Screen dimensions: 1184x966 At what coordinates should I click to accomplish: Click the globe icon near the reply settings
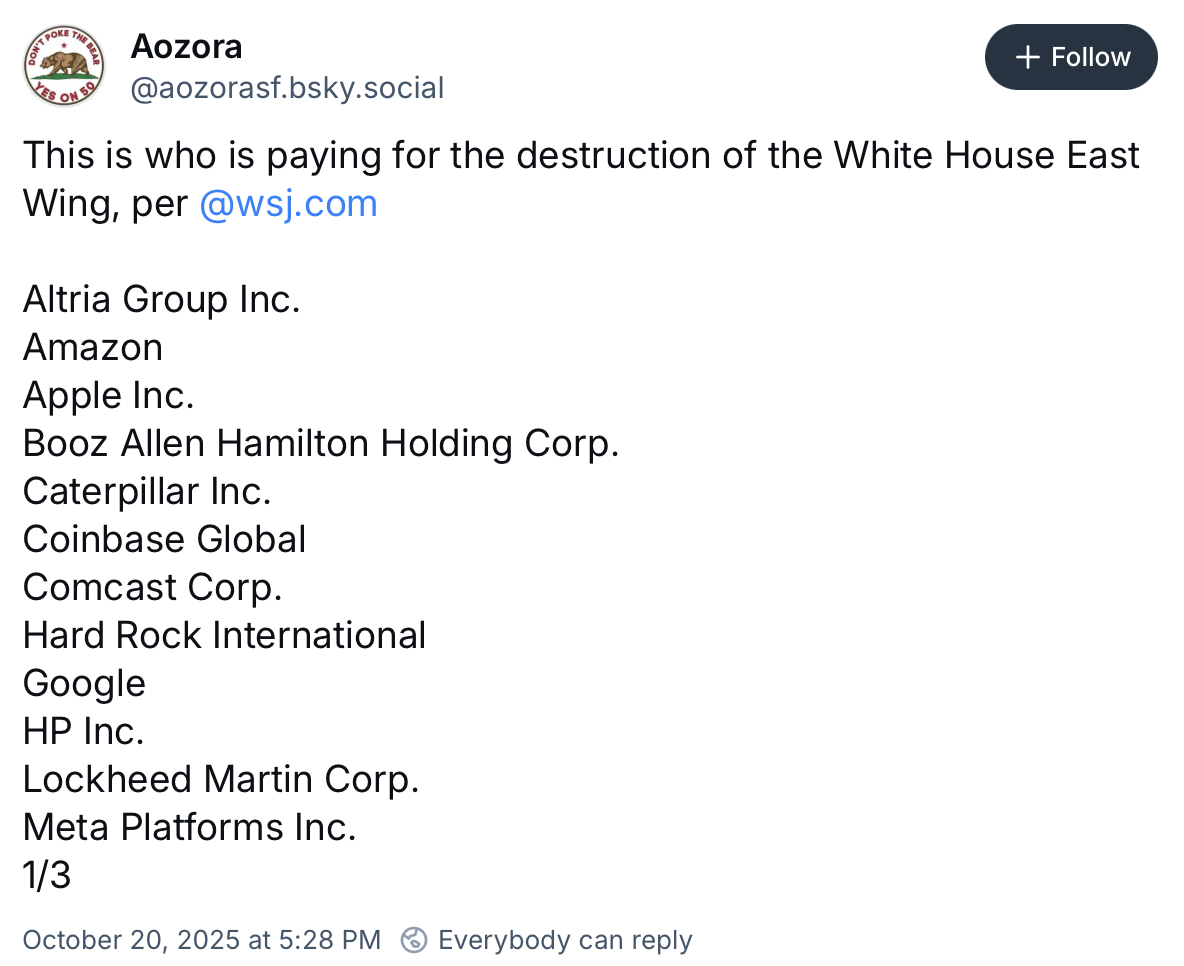(415, 940)
